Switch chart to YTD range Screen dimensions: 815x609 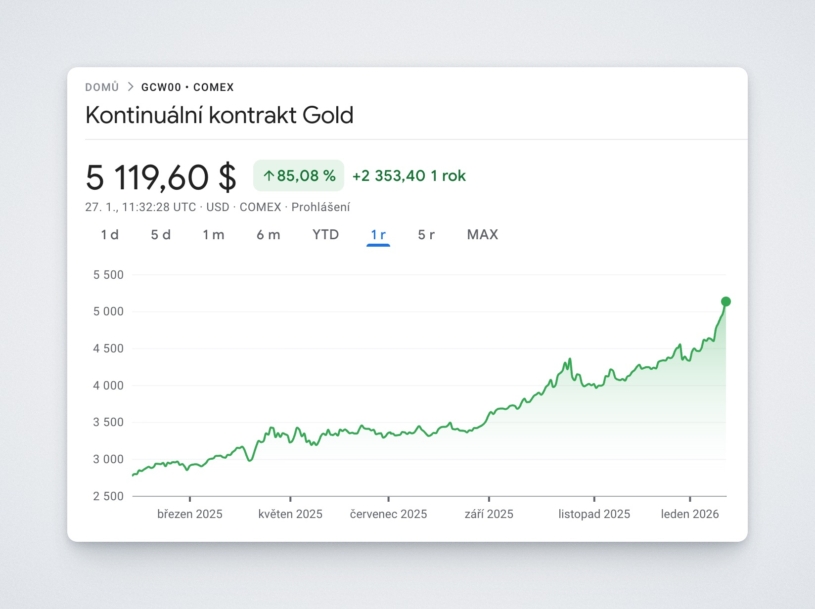[x=325, y=235]
